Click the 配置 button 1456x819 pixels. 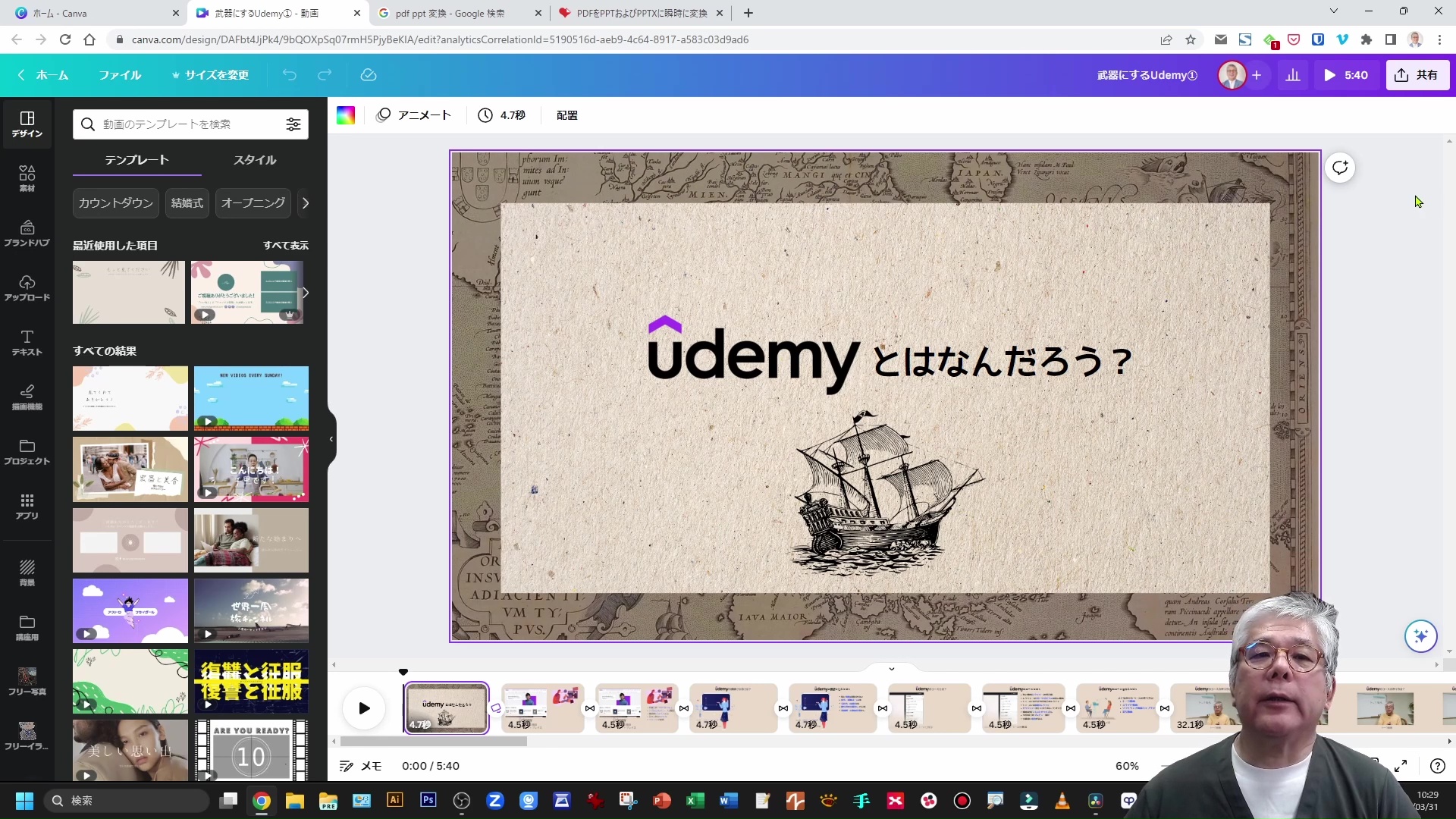566,115
